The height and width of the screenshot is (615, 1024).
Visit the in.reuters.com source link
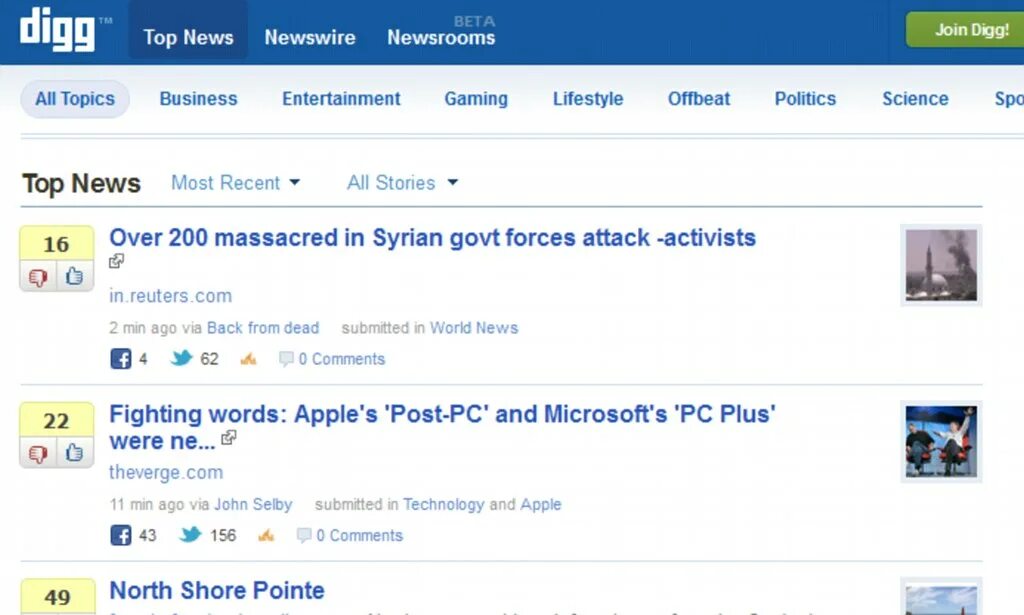coord(170,296)
